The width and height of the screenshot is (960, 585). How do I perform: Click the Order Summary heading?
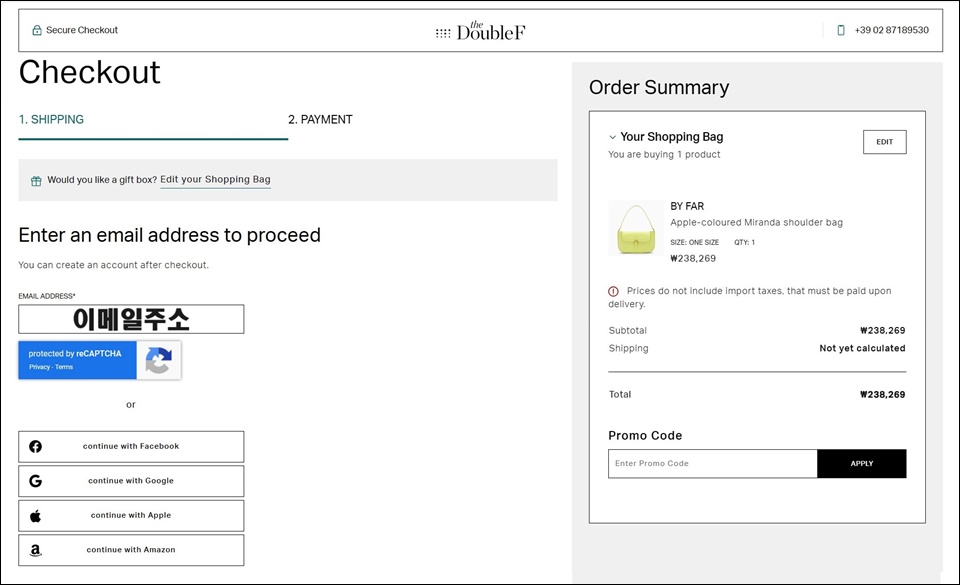[659, 88]
